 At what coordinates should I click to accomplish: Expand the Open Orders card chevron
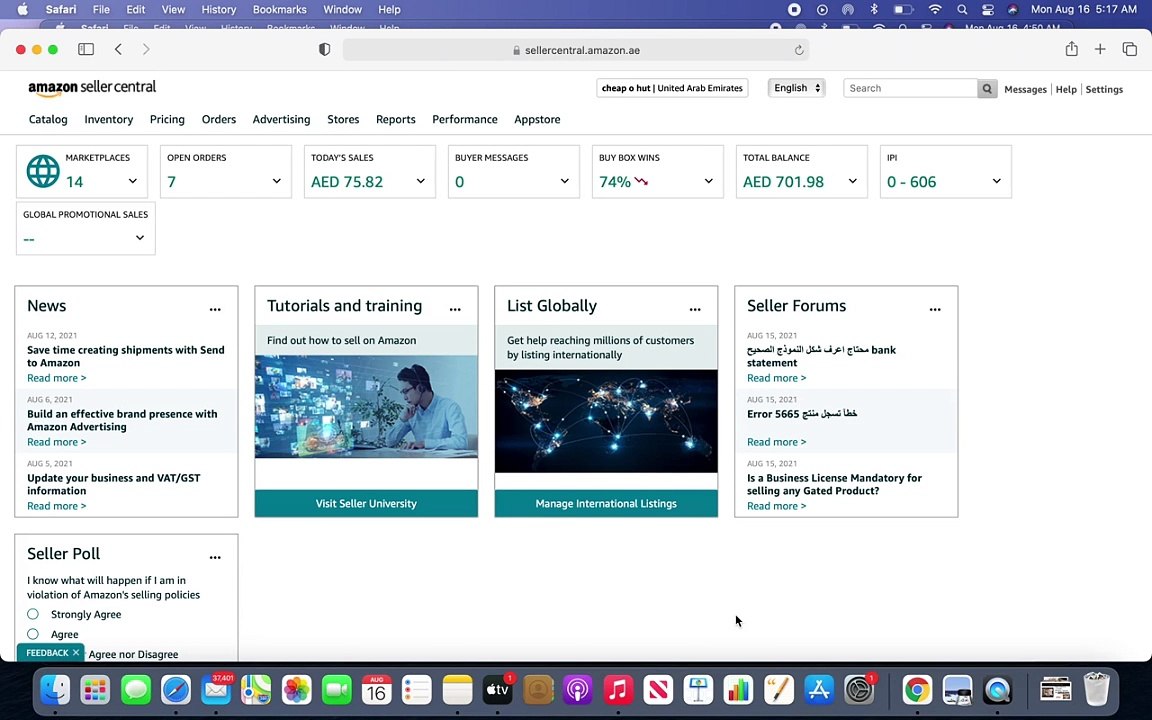click(277, 181)
